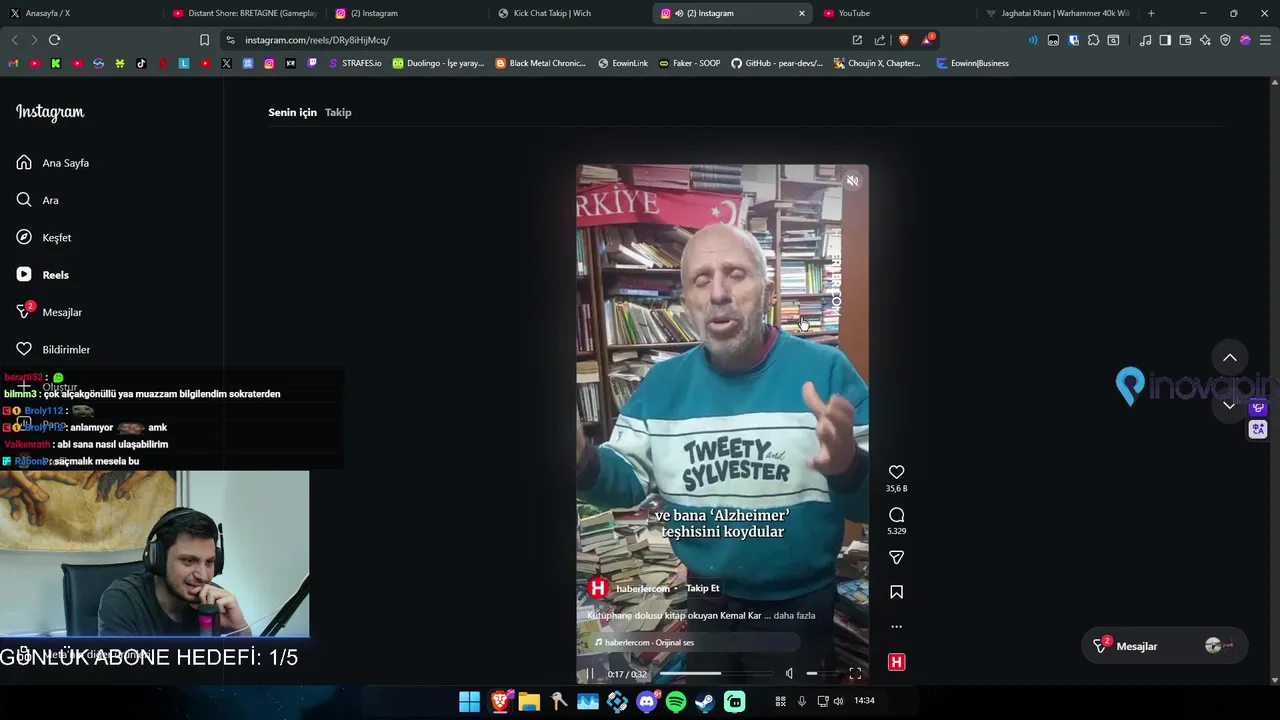Switch to the YouTube tab

pyautogui.click(x=893, y=13)
